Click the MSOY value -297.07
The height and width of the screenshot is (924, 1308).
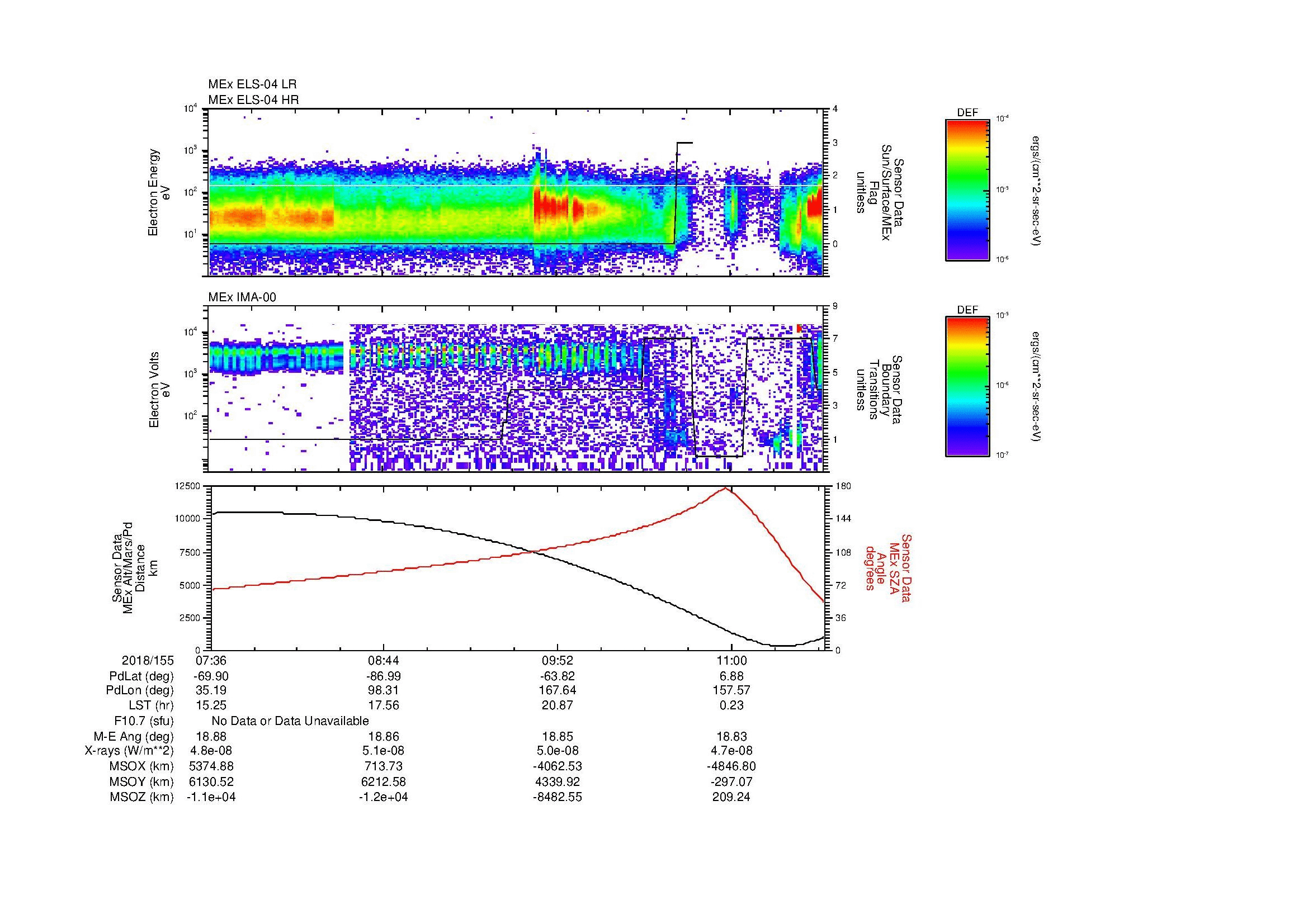pyautogui.click(x=731, y=781)
